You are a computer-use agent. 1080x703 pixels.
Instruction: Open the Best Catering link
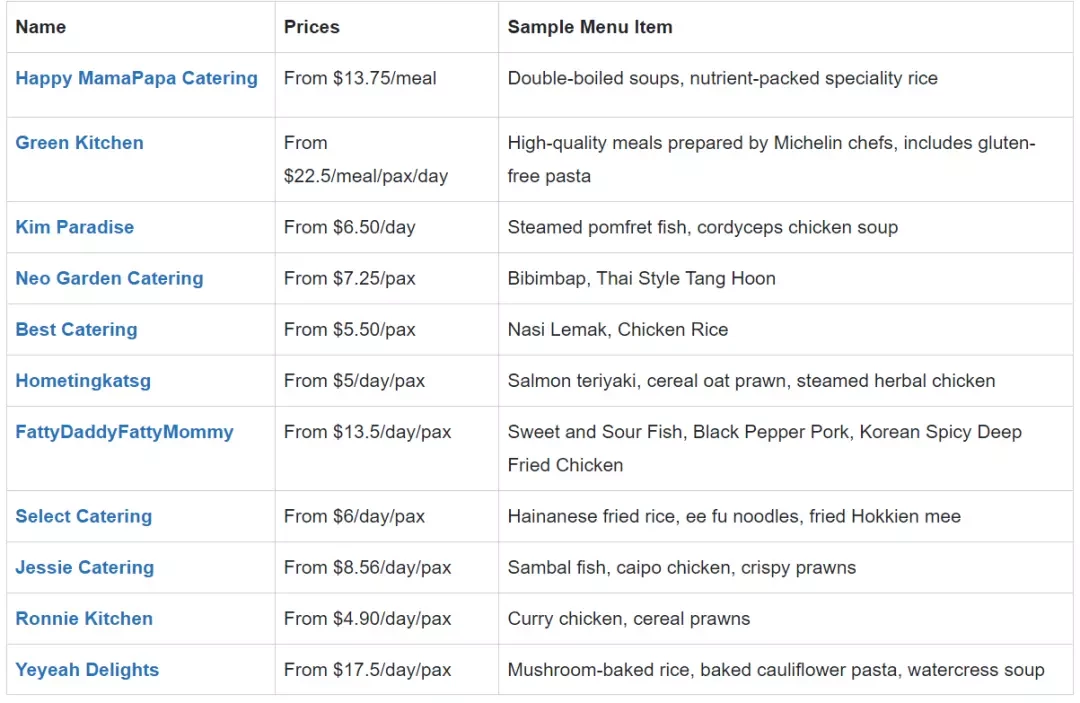(x=76, y=330)
